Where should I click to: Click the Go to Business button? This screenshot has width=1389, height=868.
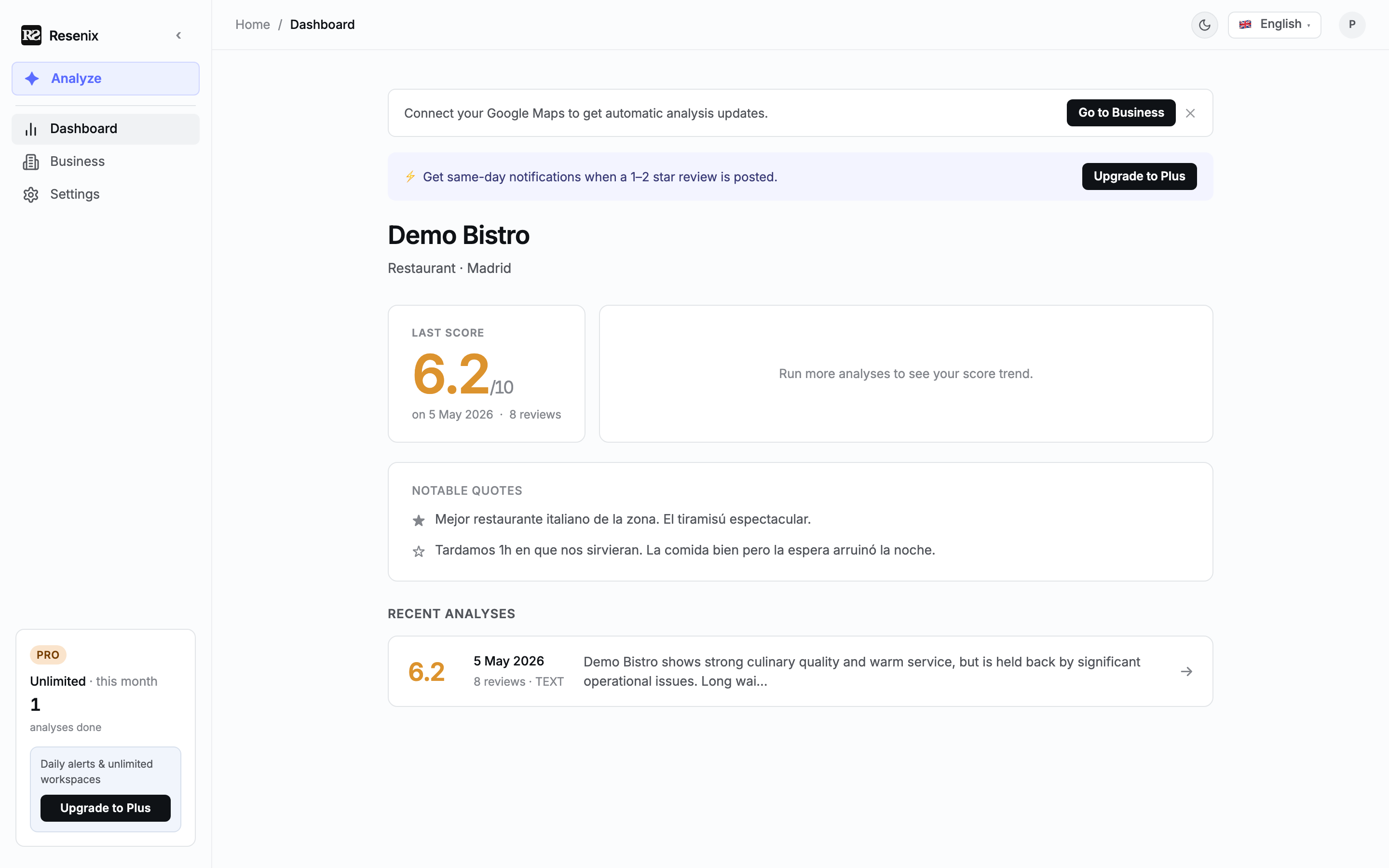(x=1120, y=112)
